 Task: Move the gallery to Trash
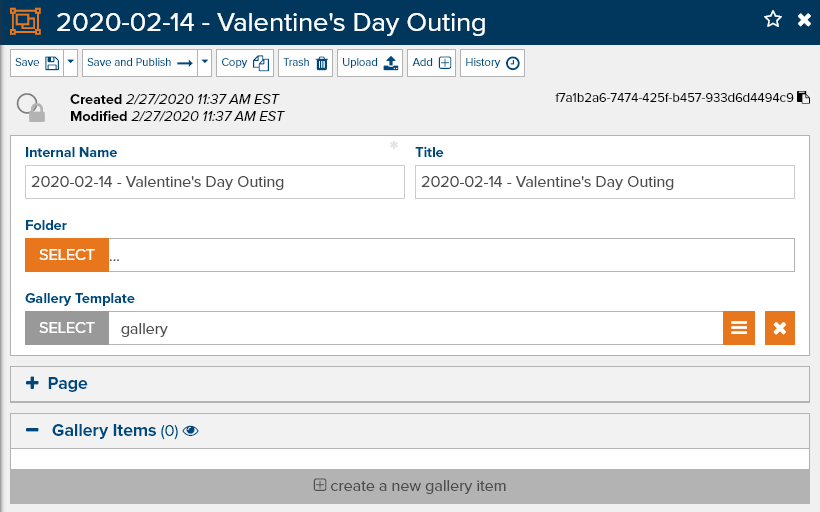click(x=305, y=63)
